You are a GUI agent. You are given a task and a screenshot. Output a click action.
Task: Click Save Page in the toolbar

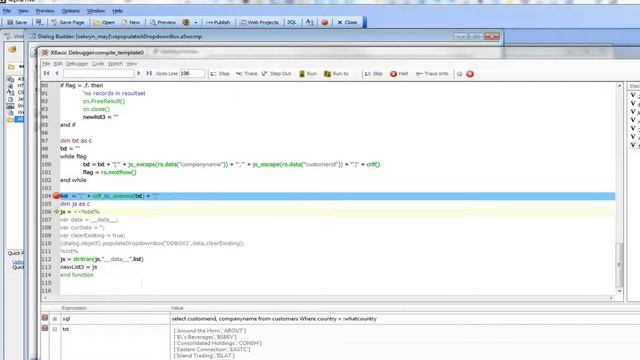(x=68, y=22)
